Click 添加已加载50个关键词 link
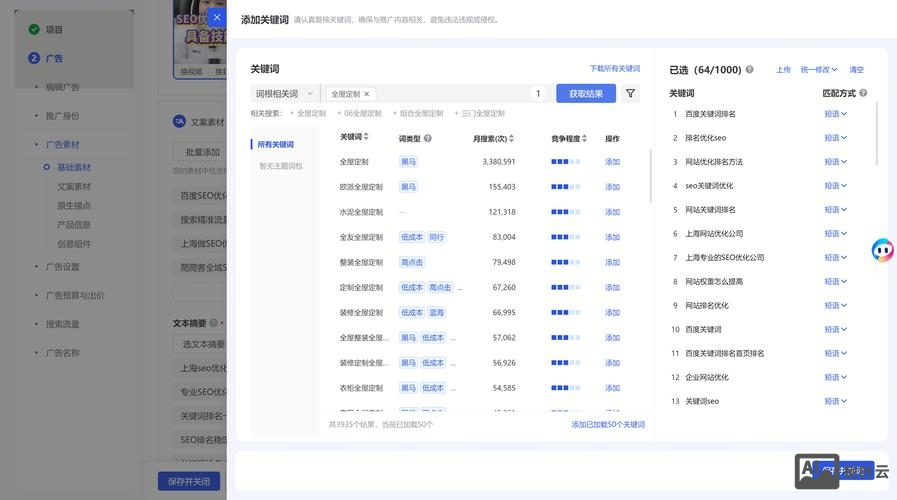 click(608, 424)
